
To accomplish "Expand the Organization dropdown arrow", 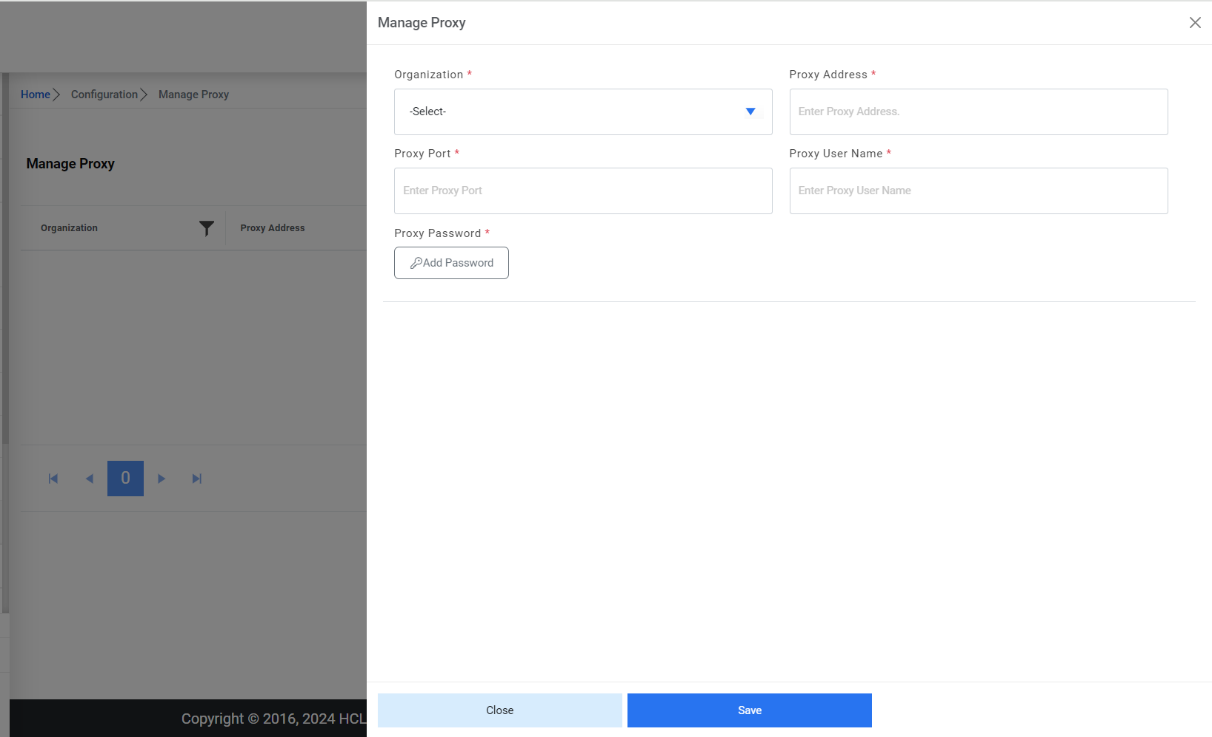I will 750,112.
